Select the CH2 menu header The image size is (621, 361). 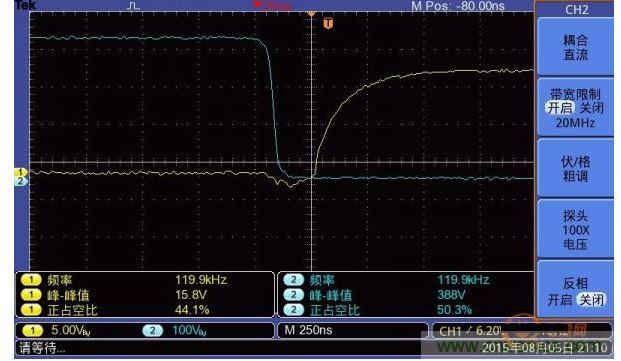[x=575, y=9]
